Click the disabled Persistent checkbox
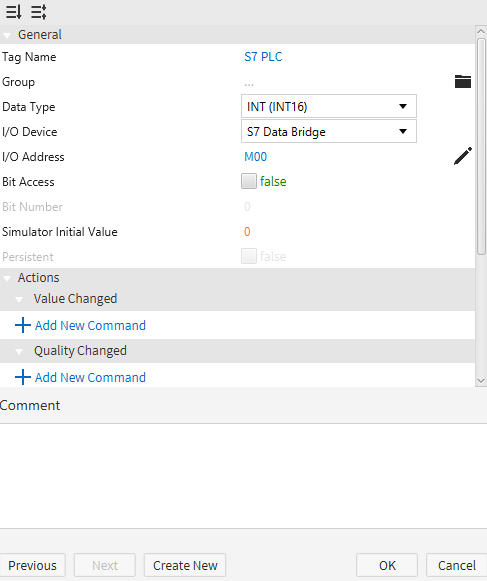This screenshot has width=487, height=581. point(249,256)
